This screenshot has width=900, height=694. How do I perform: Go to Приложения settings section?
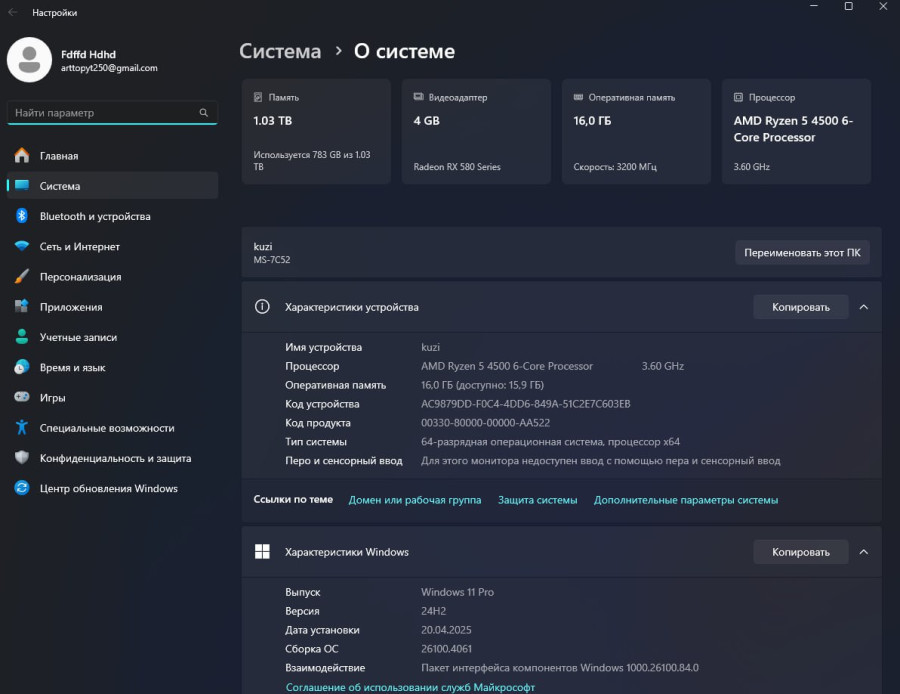coord(112,307)
